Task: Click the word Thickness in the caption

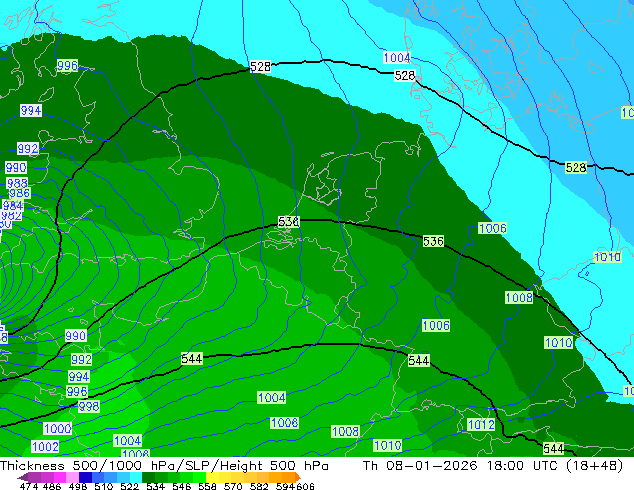Action: coord(32,466)
